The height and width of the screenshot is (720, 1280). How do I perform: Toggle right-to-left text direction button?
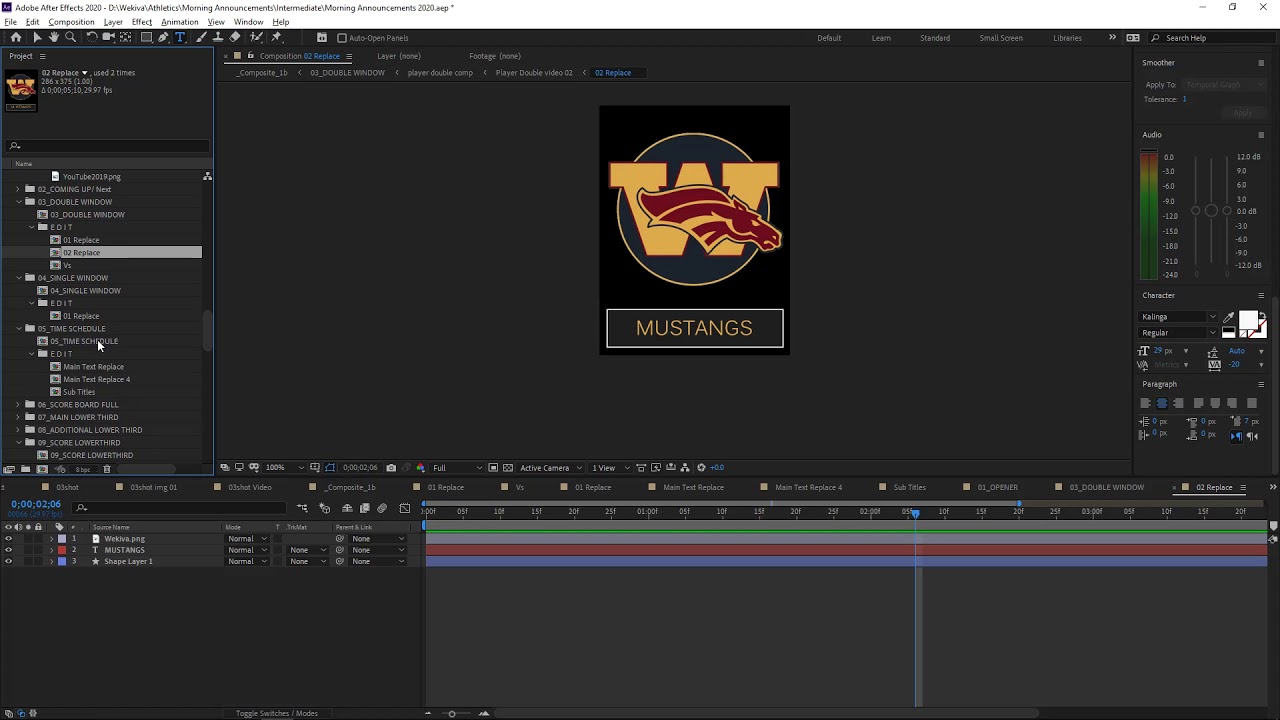[1253, 436]
